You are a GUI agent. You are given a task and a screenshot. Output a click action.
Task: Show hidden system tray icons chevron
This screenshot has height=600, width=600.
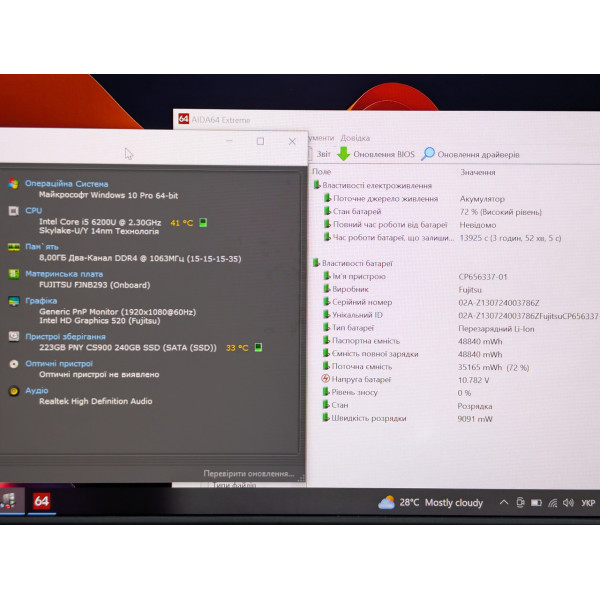(x=504, y=502)
